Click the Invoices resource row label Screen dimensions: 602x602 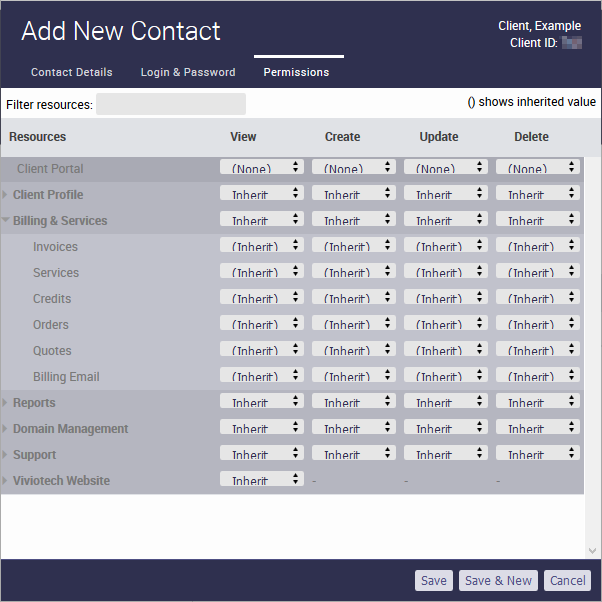tap(55, 246)
